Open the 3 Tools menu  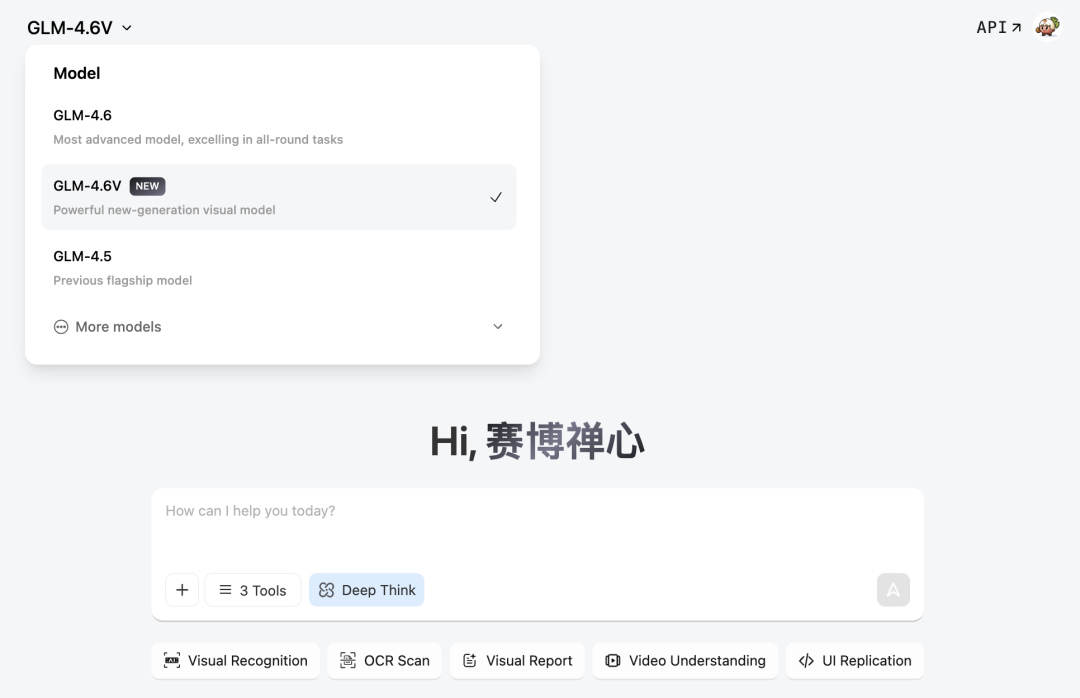(253, 590)
